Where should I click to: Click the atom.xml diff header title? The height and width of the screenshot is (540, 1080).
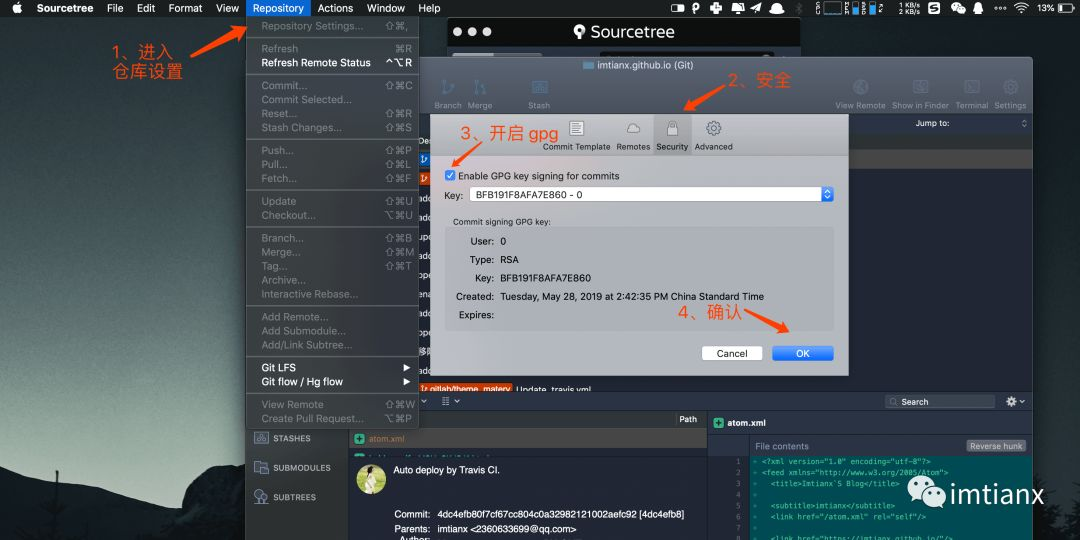pos(747,423)
